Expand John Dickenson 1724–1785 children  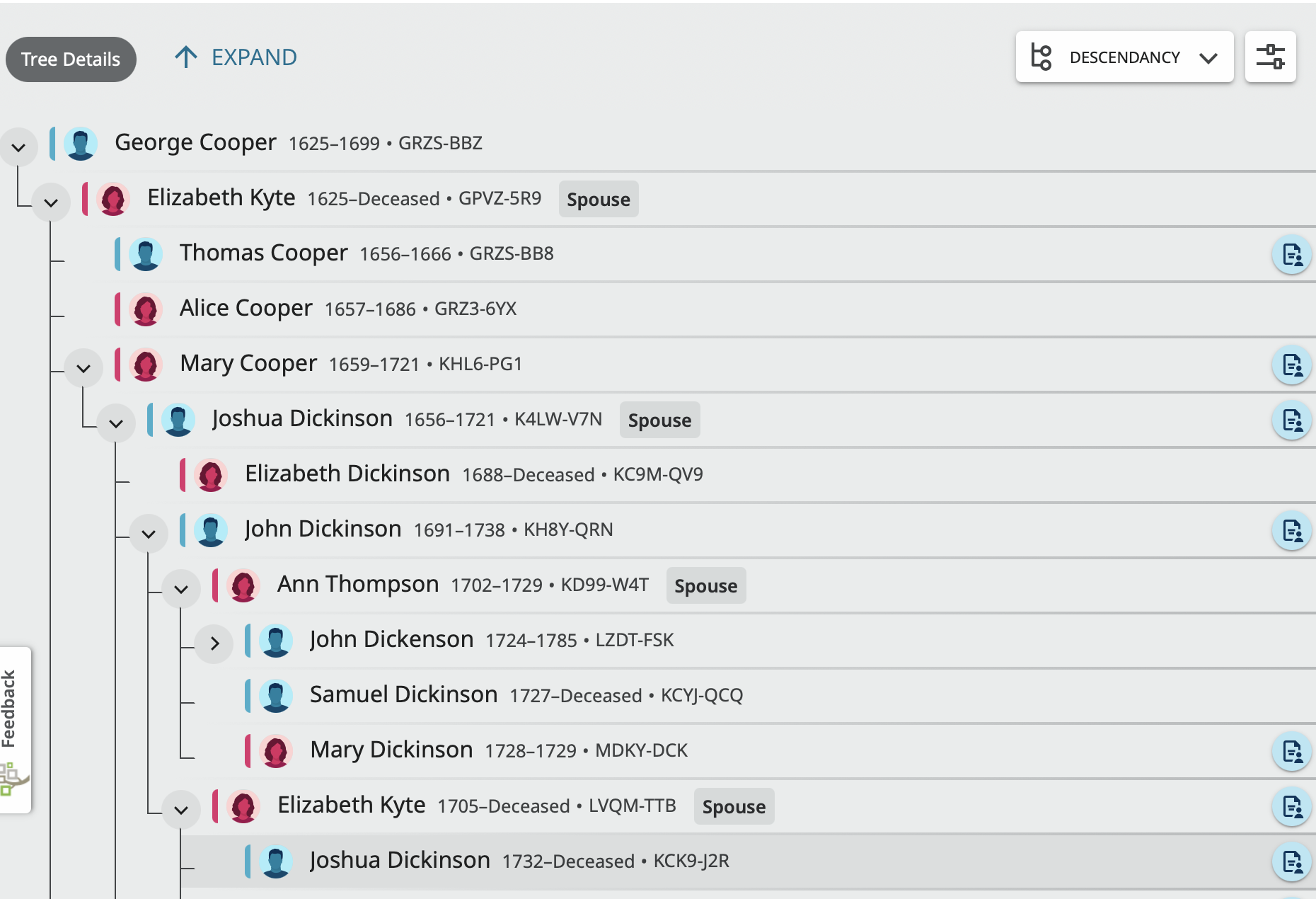pyautogui.click(x=214, y=643)
